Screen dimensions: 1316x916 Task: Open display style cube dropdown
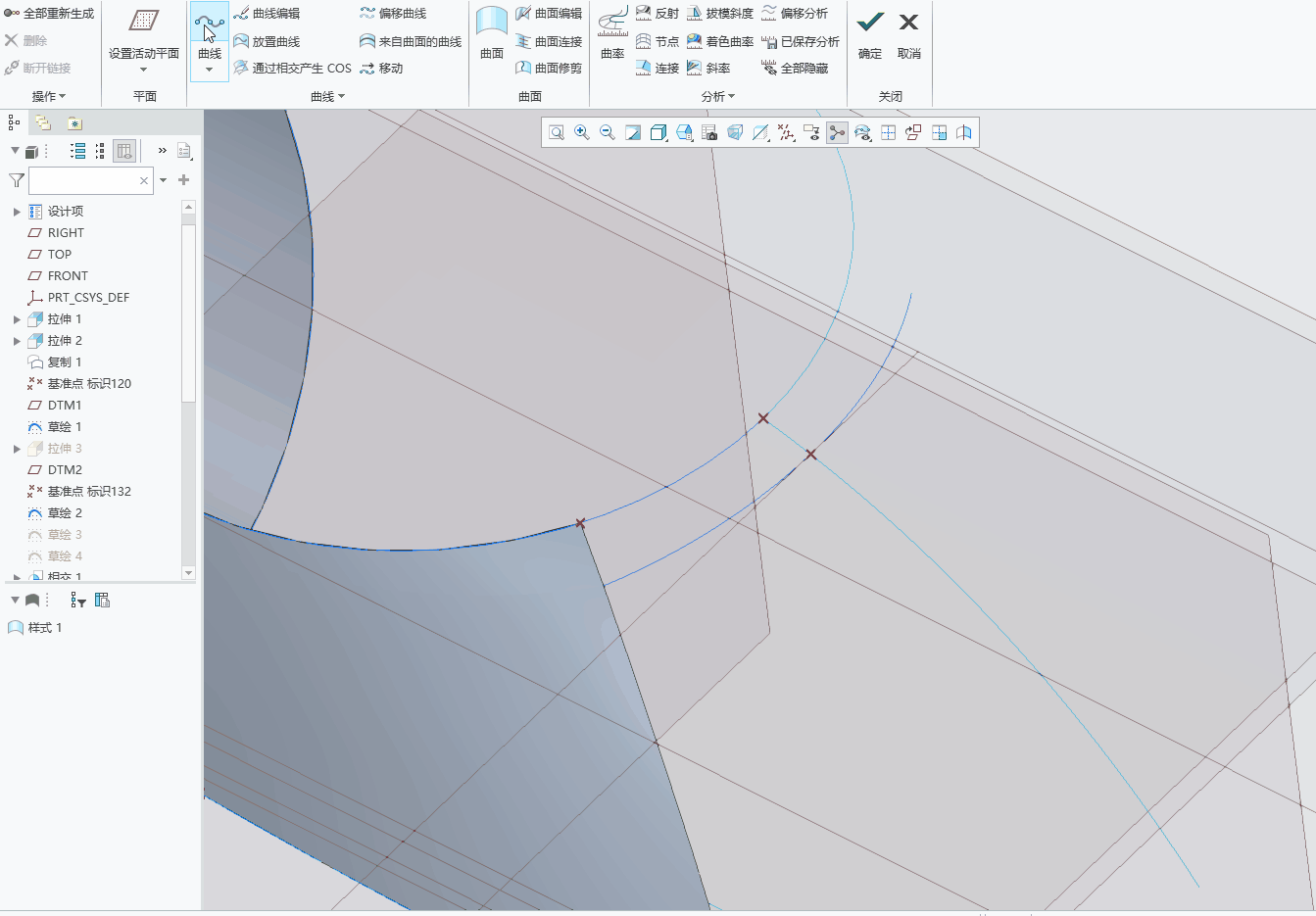point(658,132)
